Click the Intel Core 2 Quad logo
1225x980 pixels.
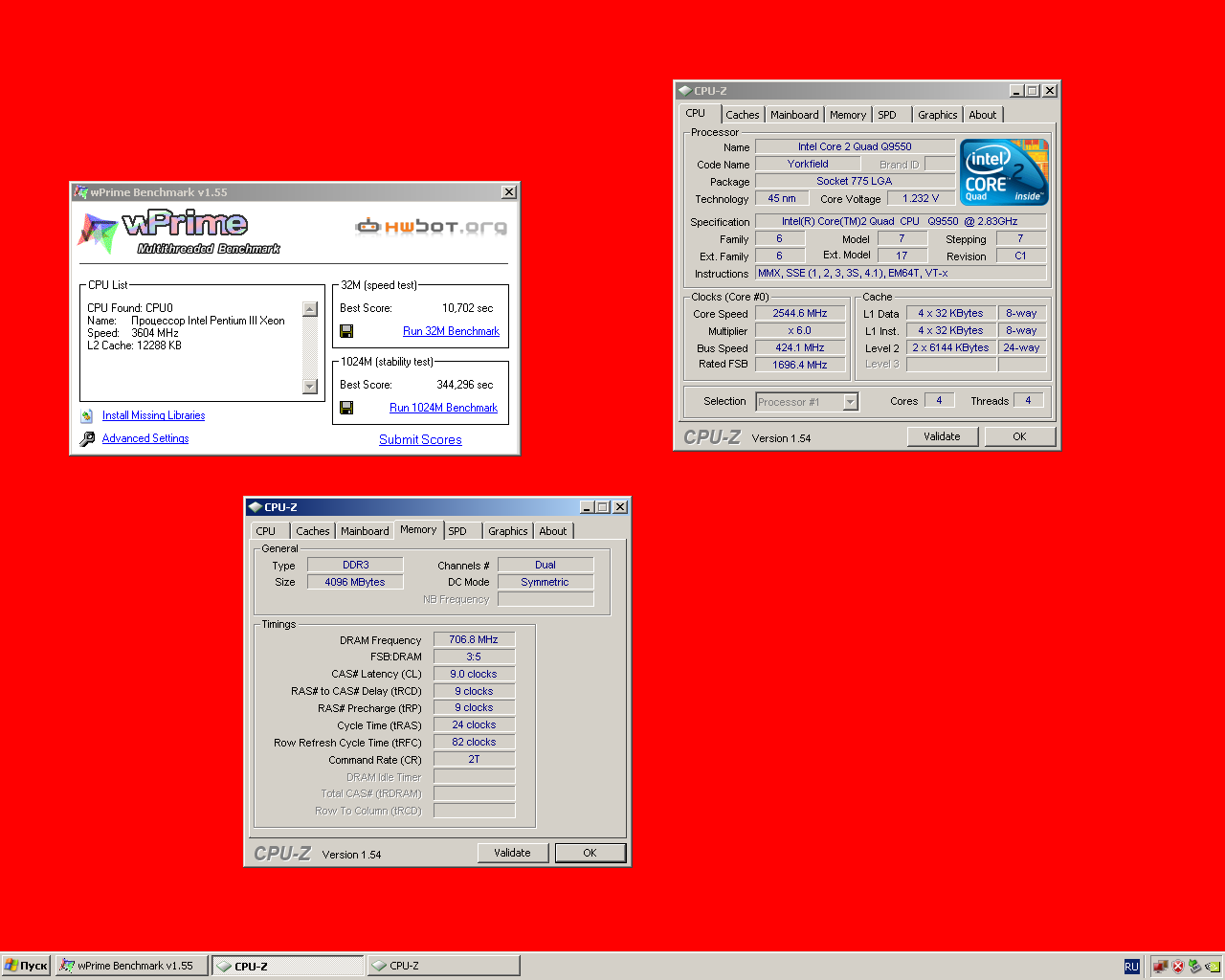pos(1004,172)
